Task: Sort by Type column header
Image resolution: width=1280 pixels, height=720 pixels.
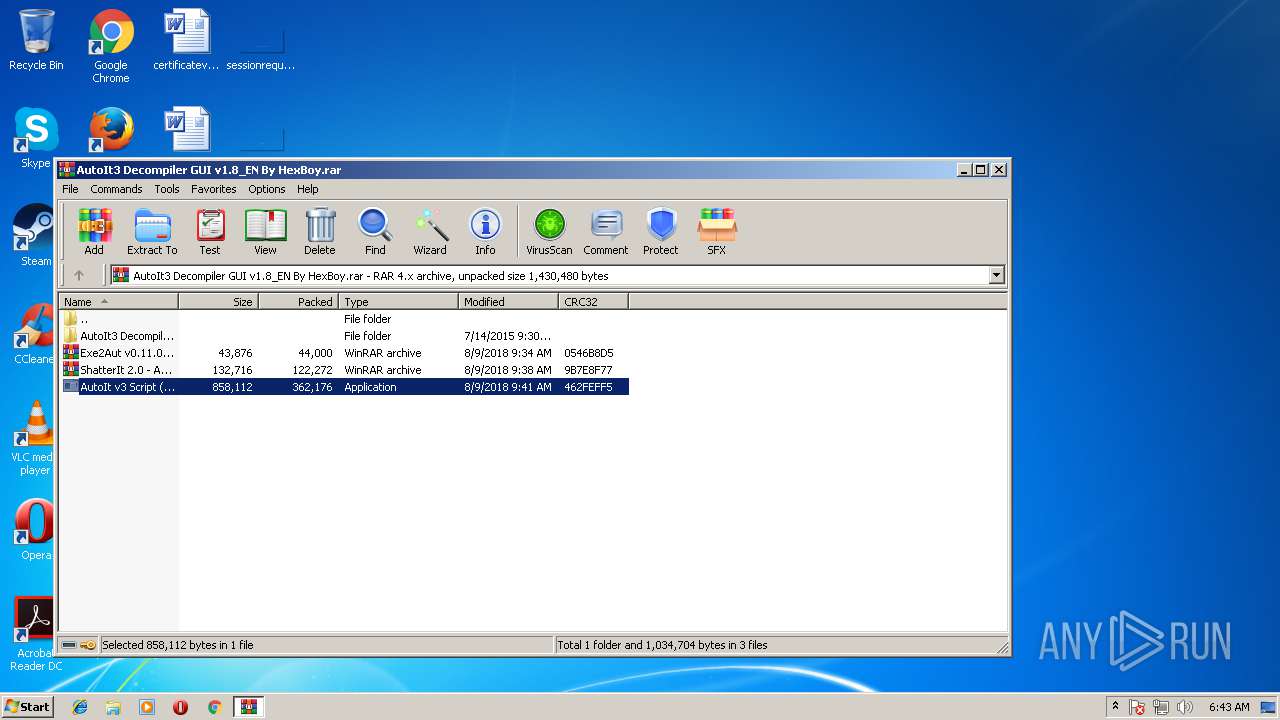Action: pos(398,301)
